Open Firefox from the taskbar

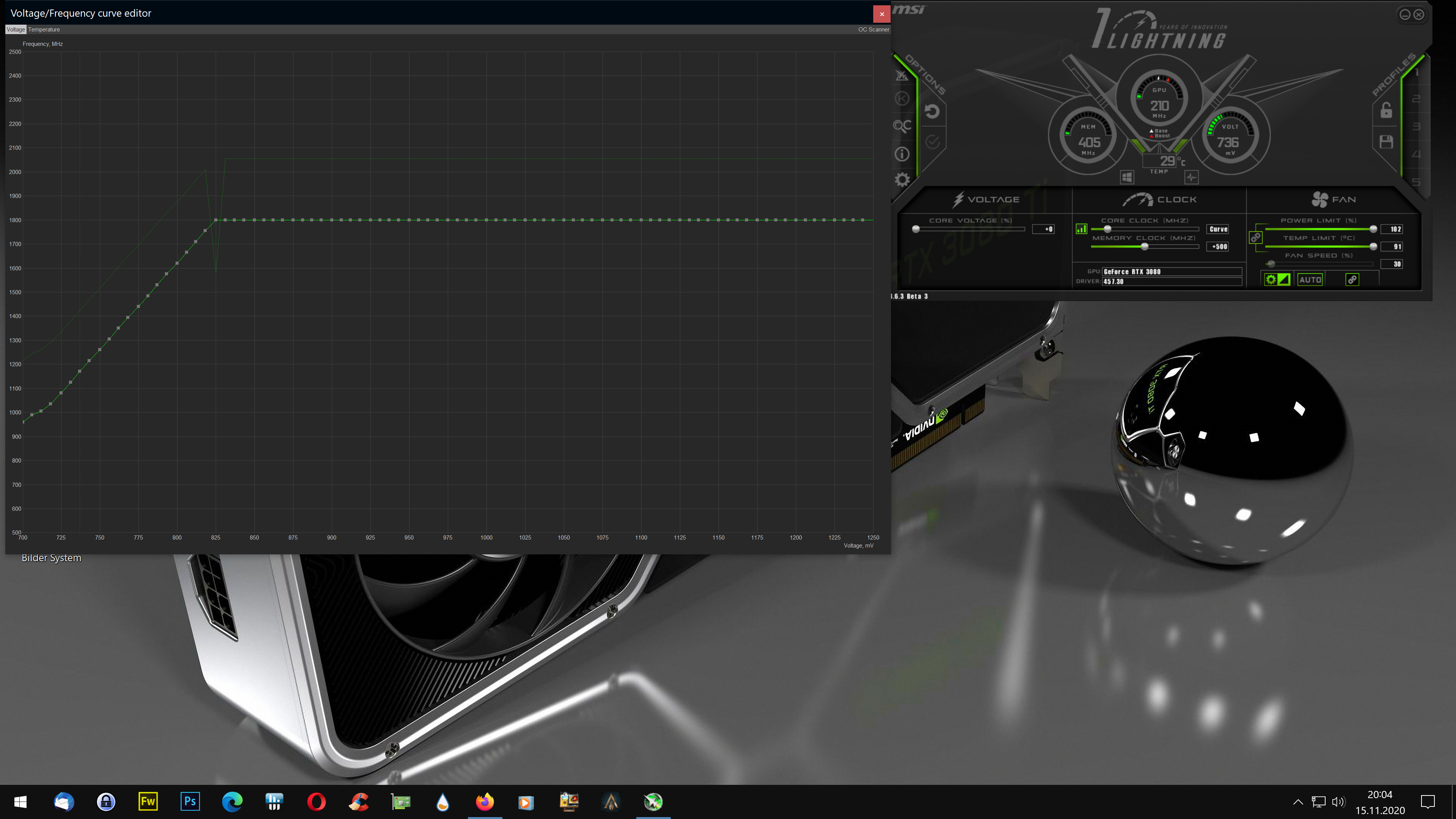point(485,802)
